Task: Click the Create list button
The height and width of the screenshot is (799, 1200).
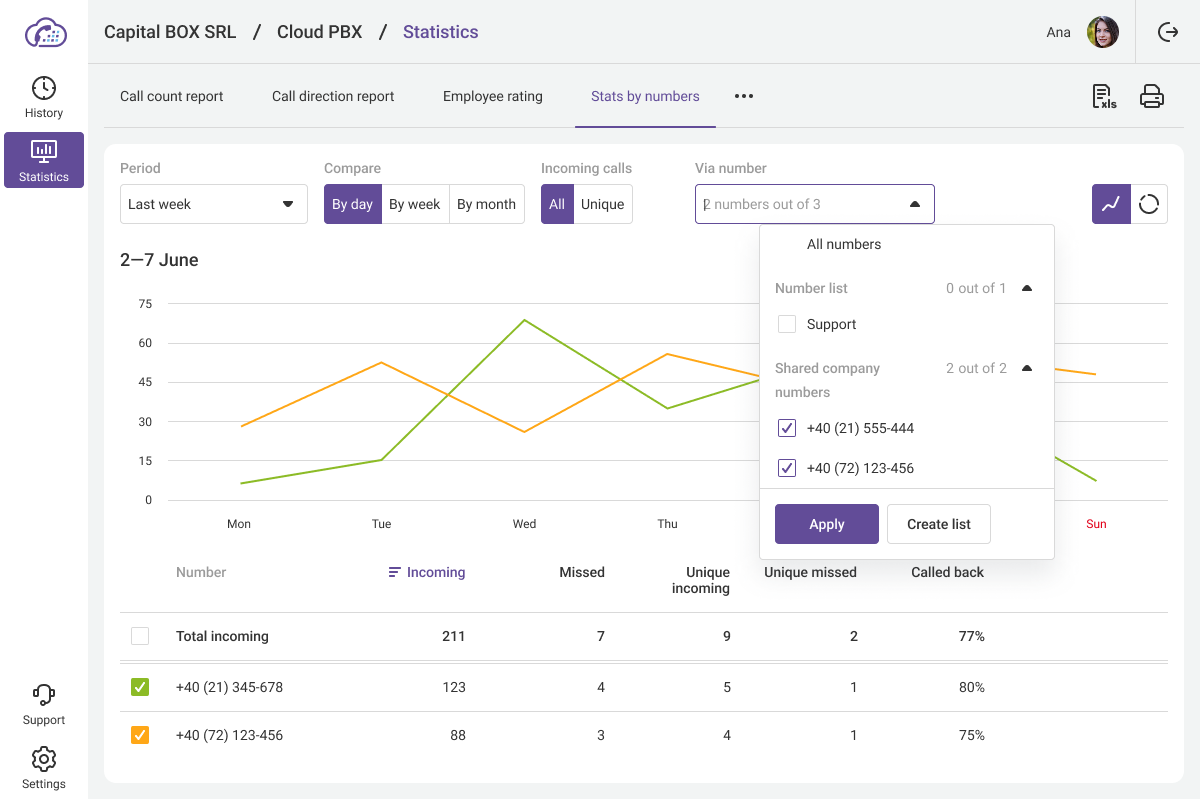Action: 938,524
